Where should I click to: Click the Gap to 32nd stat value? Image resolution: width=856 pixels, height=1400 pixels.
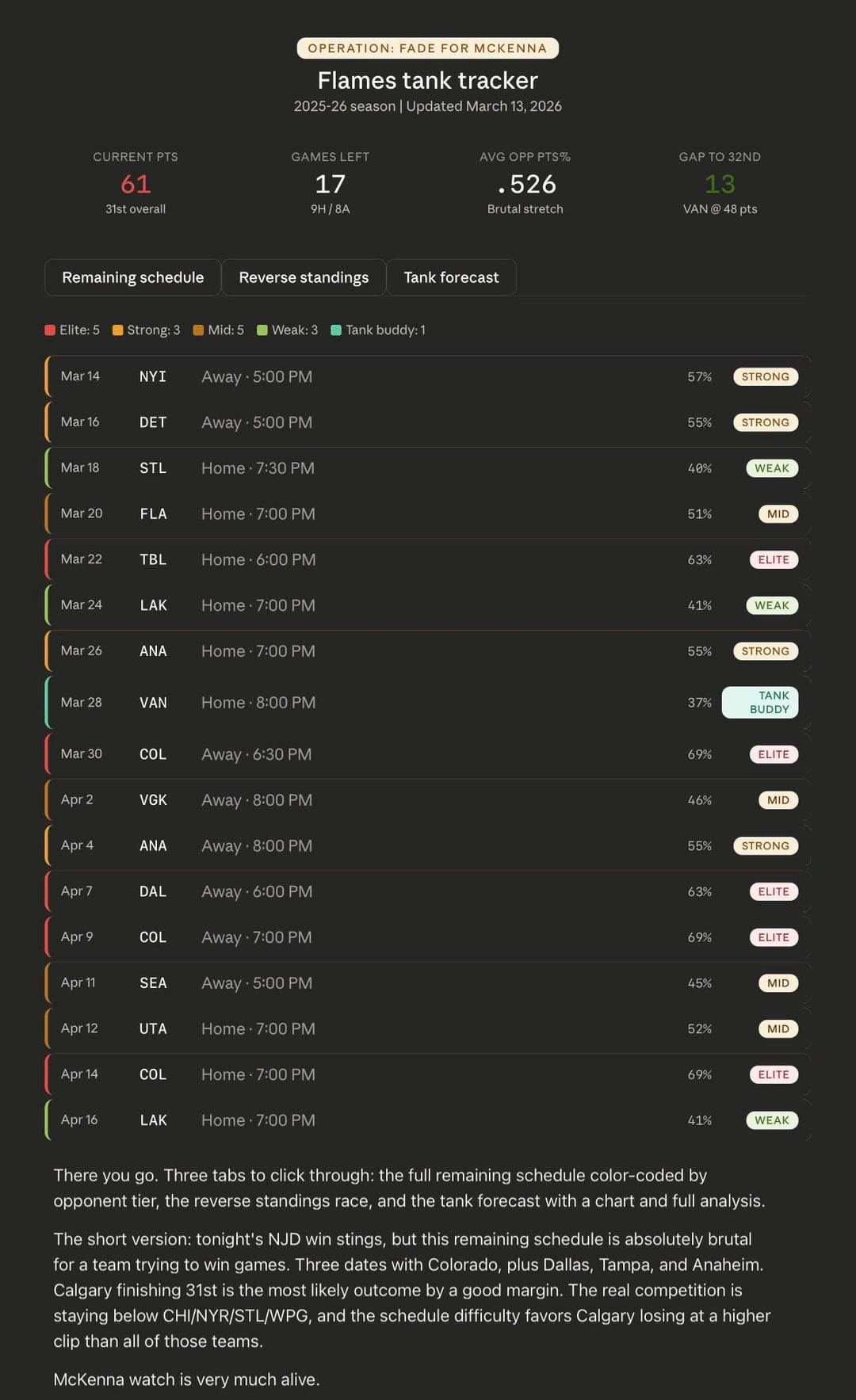[720, 185]
